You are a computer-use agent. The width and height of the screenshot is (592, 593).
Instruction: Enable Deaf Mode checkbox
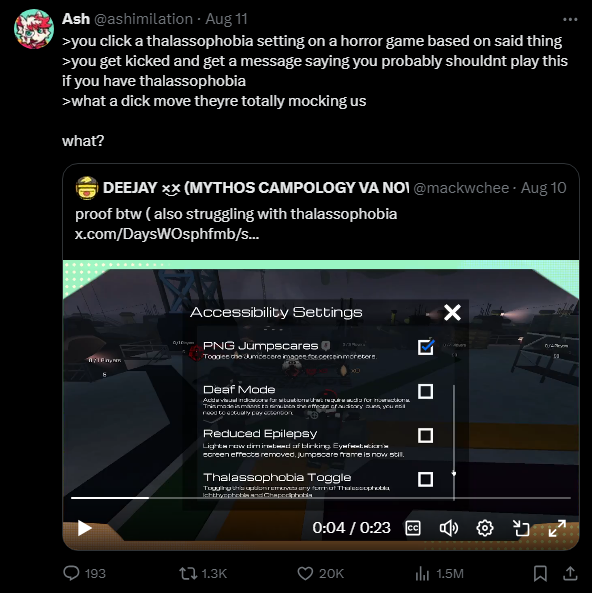[426, 391]
